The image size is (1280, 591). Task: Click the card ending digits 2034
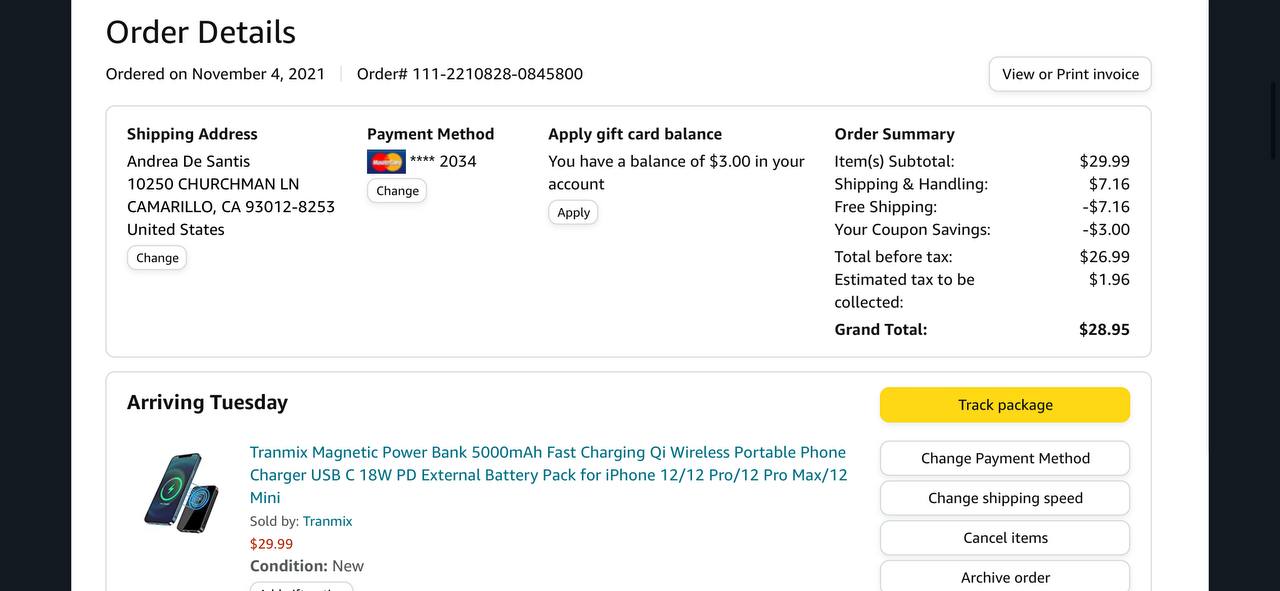point(458,161)
